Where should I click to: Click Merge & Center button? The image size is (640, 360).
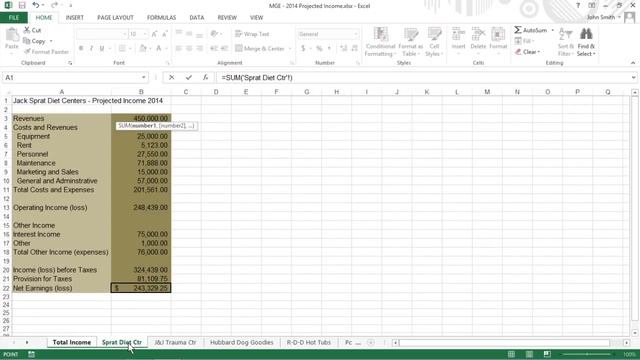[260, 48]
